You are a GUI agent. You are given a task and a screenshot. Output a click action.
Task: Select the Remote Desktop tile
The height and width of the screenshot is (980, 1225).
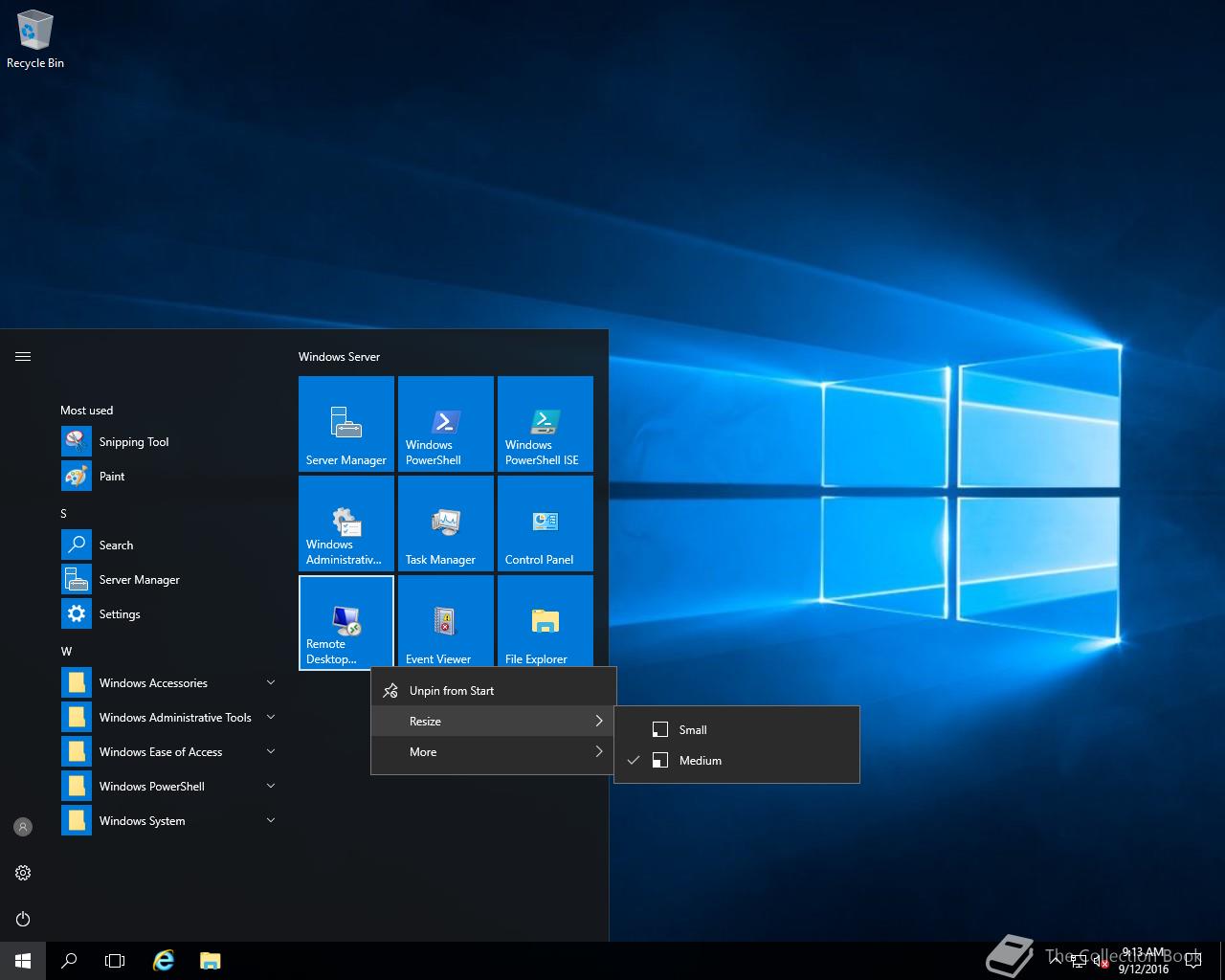346,623
